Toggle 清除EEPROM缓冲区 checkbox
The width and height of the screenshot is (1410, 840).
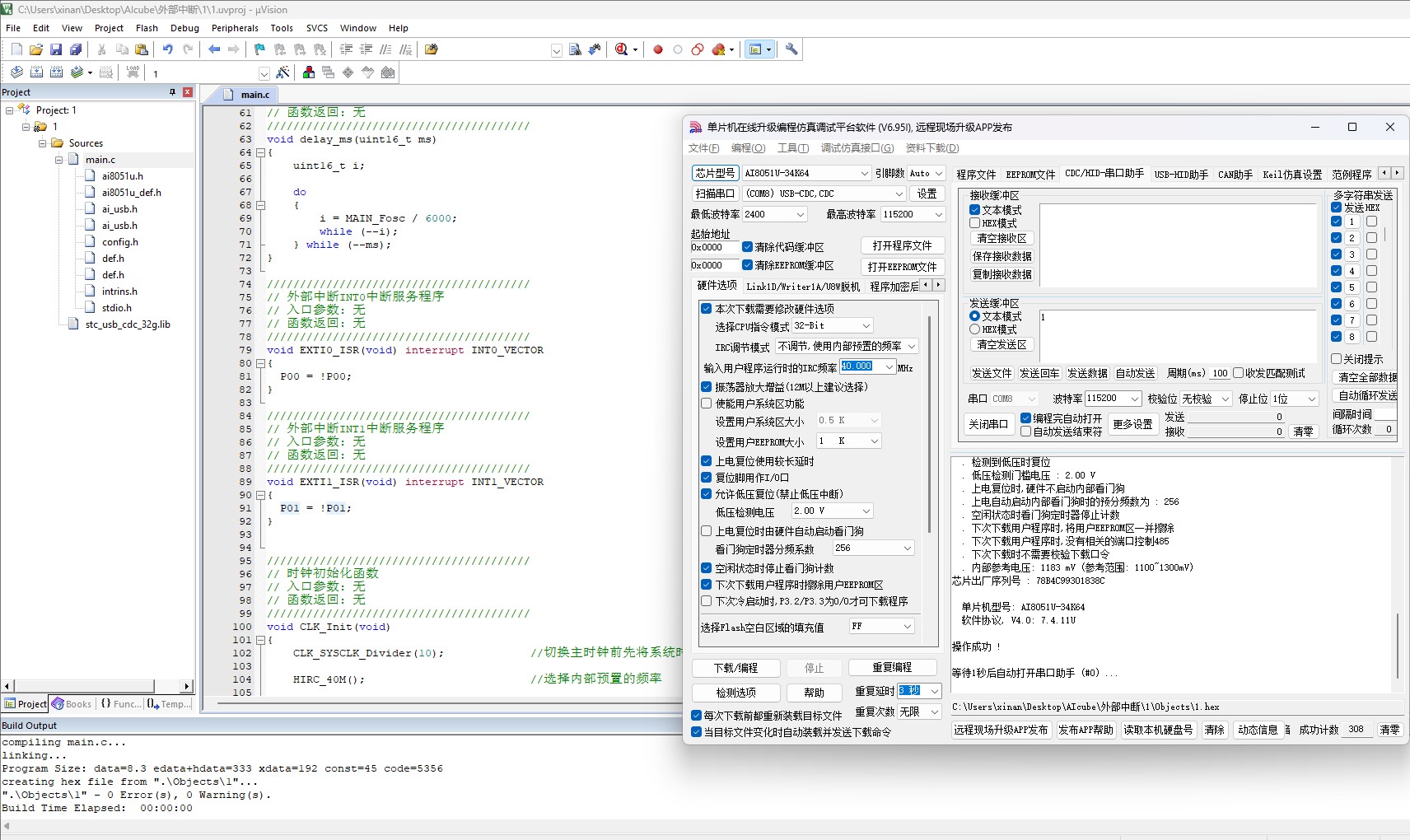point(747,265)
